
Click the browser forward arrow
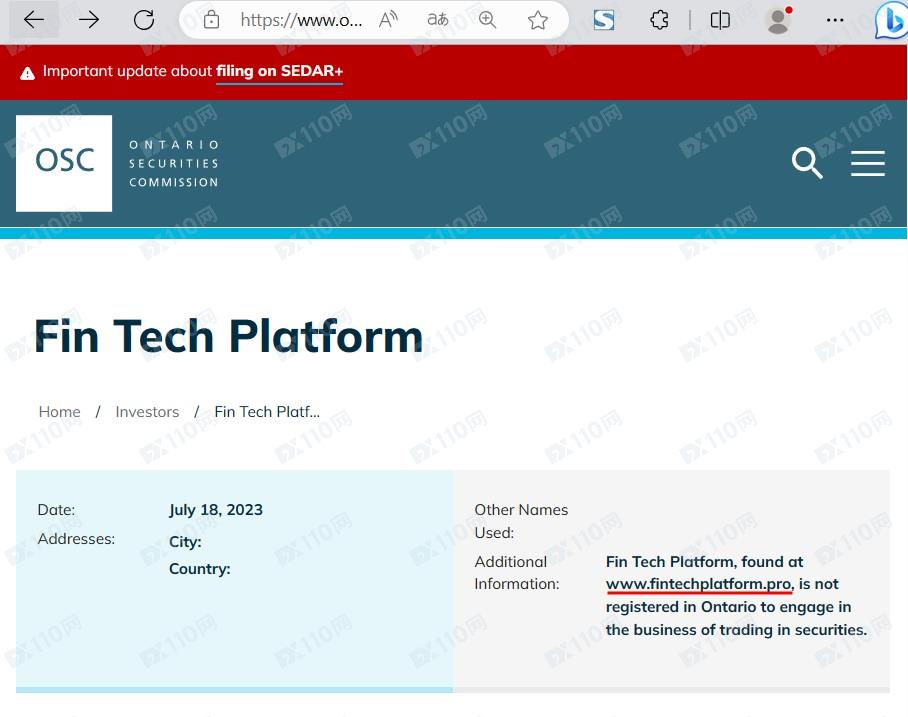[x=89, y=20]
